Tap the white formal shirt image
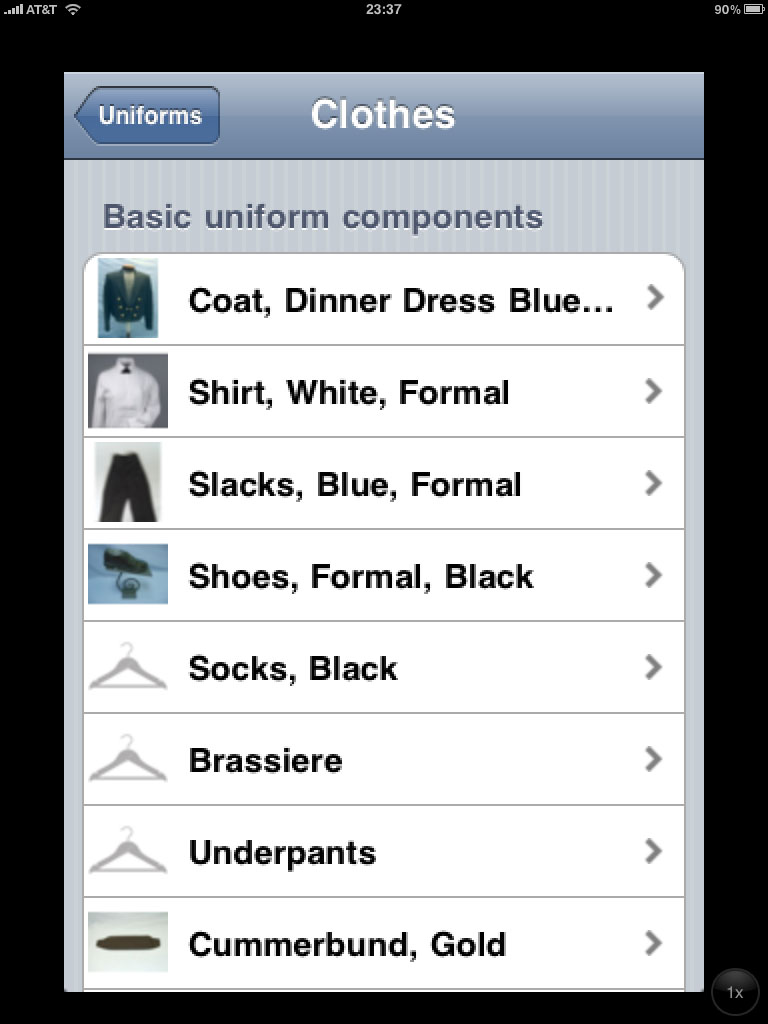The width and height of the screenshot is (768, 1024). (128, 391)
